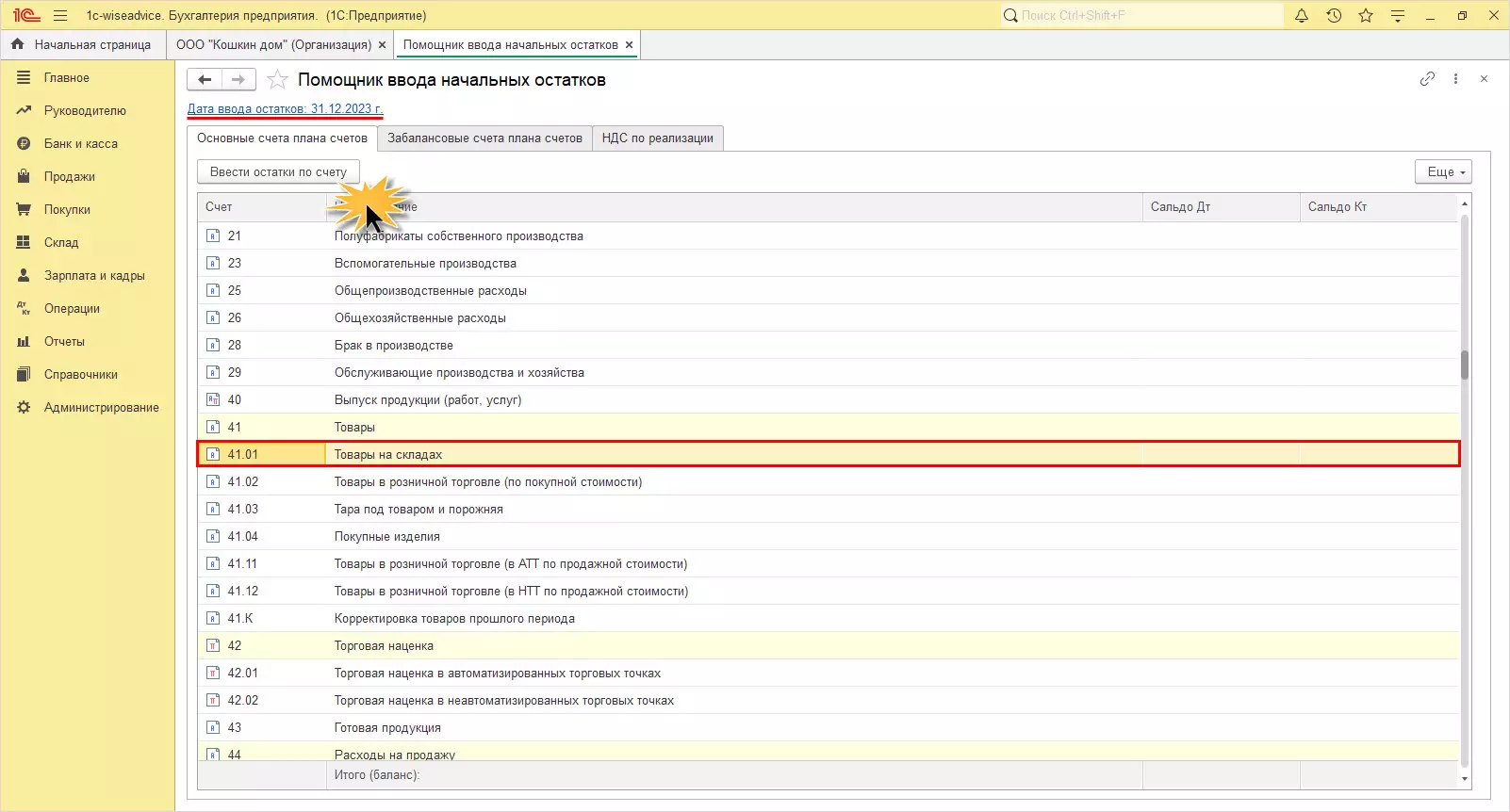Switch to the НДС по реализации tab

tap(658, 138)
